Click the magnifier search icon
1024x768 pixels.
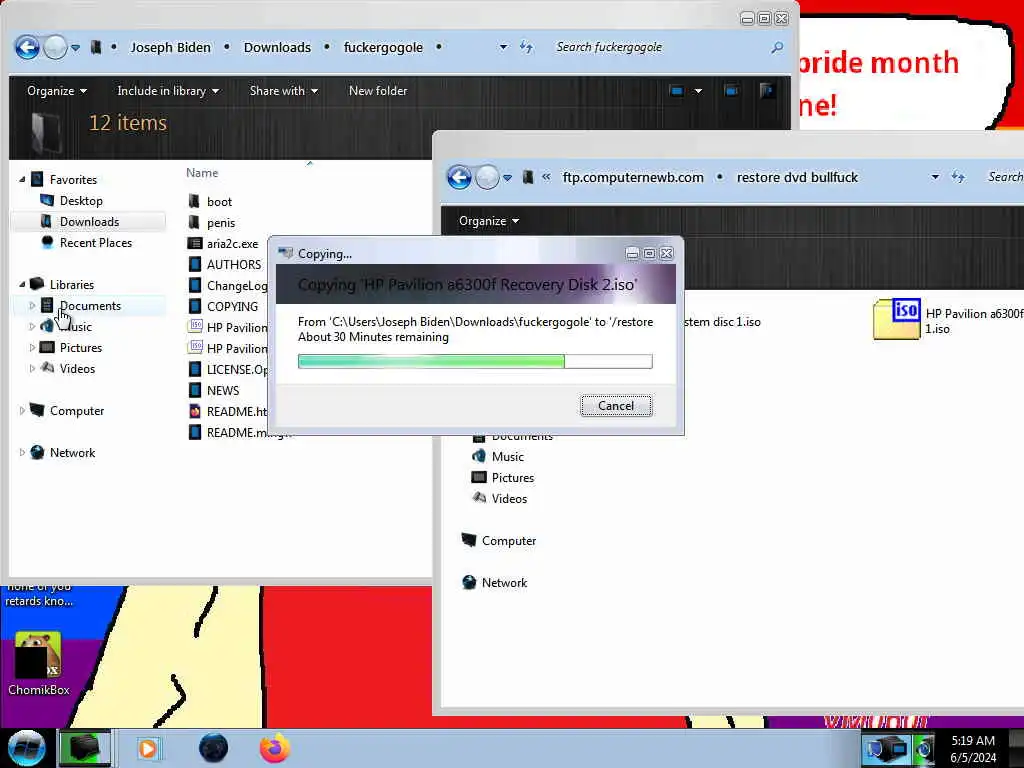click(x=777, y=48)
